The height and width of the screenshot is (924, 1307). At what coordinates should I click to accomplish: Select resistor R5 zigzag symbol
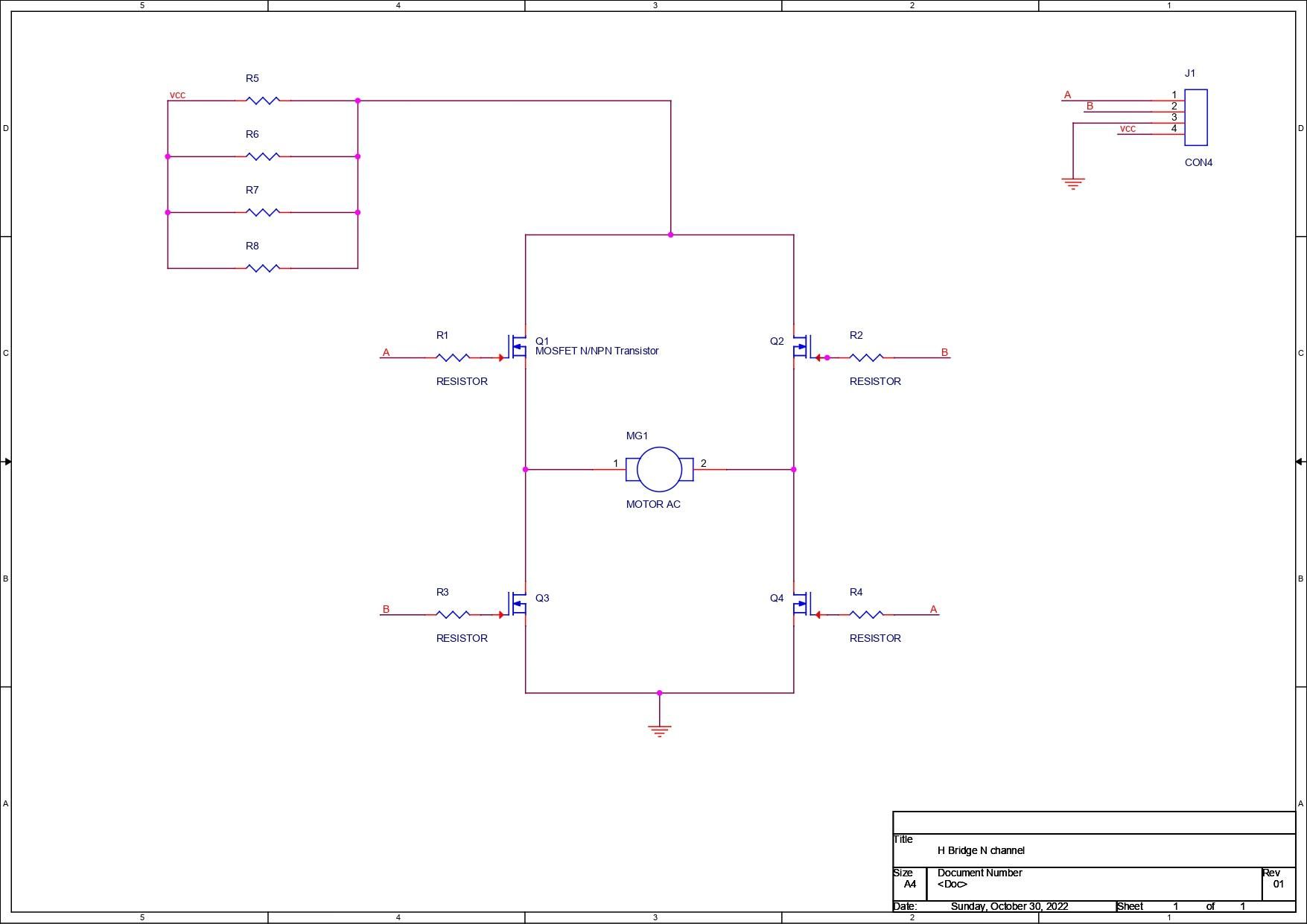pos(263,101)
